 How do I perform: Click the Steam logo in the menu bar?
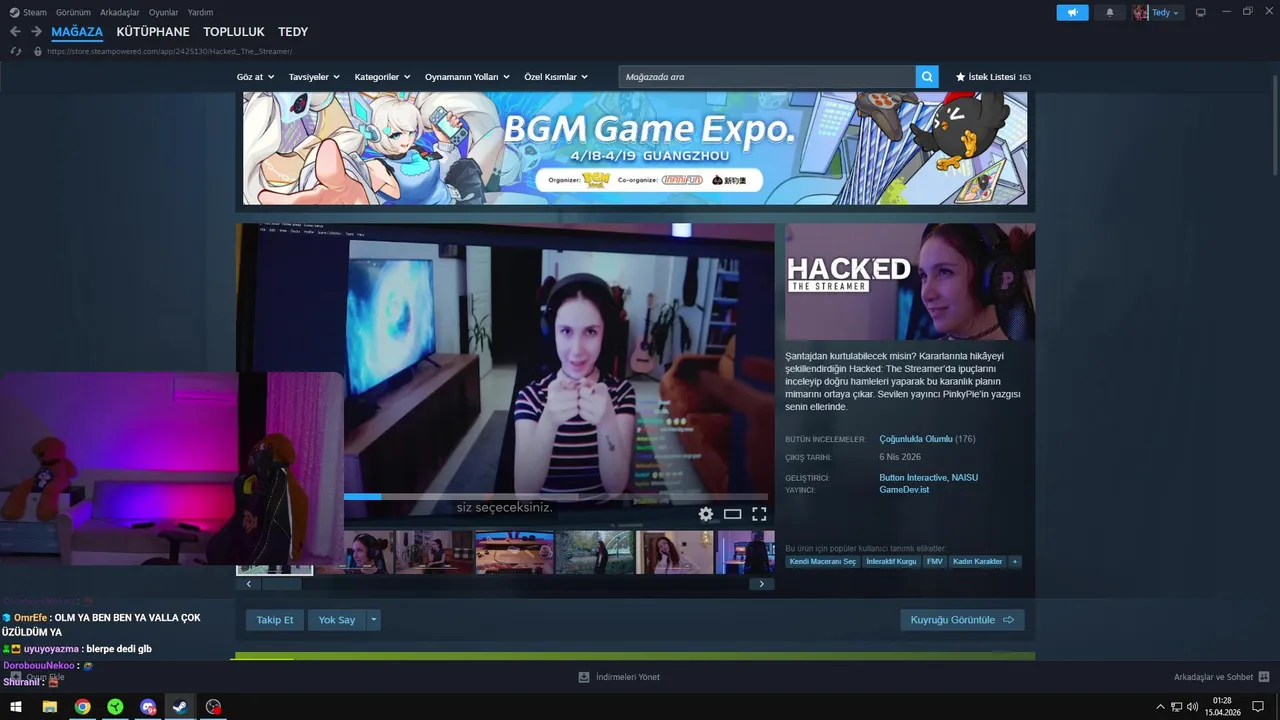[x=14, y=12]
